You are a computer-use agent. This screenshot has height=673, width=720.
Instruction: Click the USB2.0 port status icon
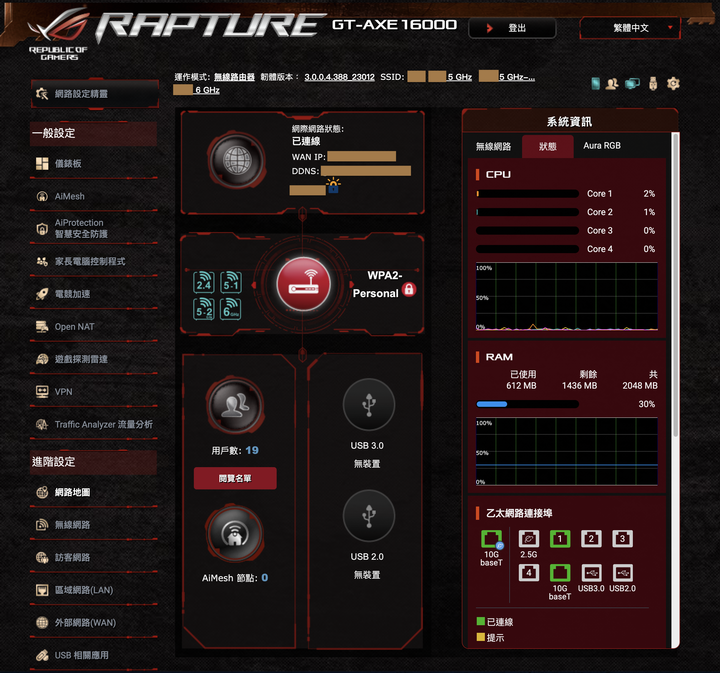coord(622,572)
